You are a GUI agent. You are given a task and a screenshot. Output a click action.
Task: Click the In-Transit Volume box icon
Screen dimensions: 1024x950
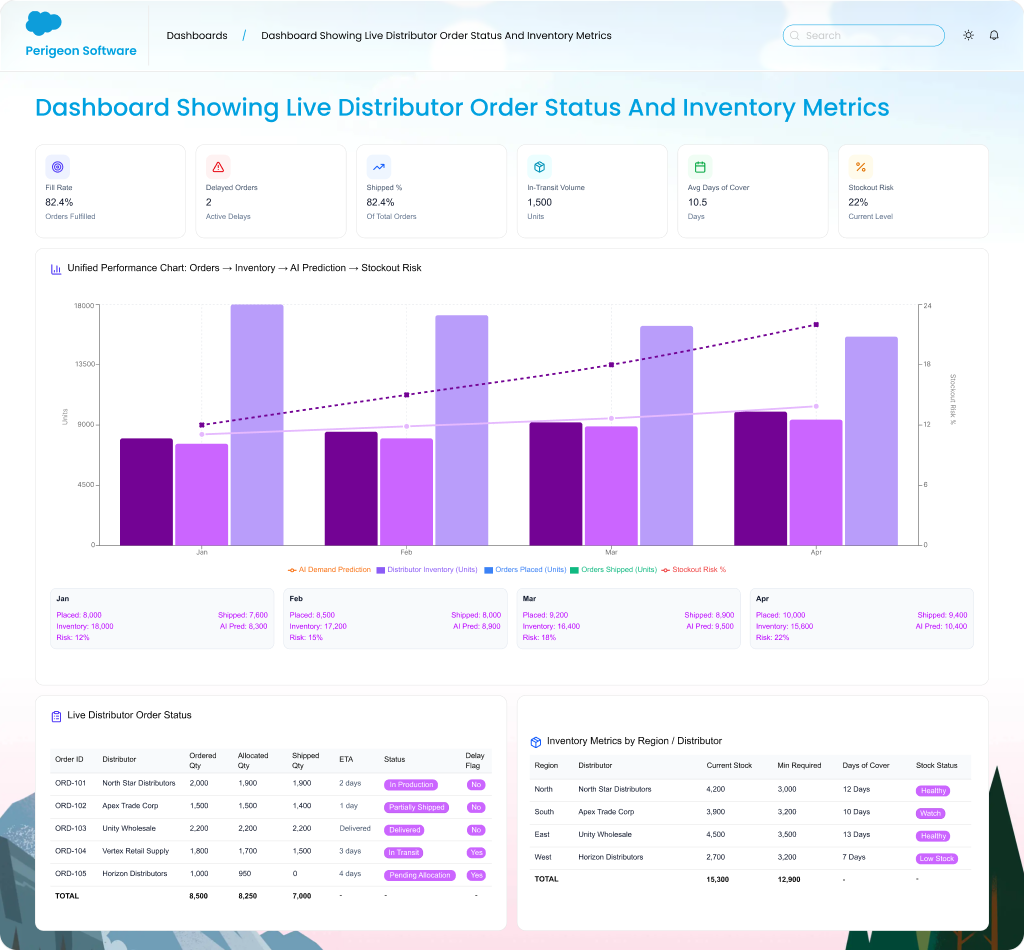point(539,167)
